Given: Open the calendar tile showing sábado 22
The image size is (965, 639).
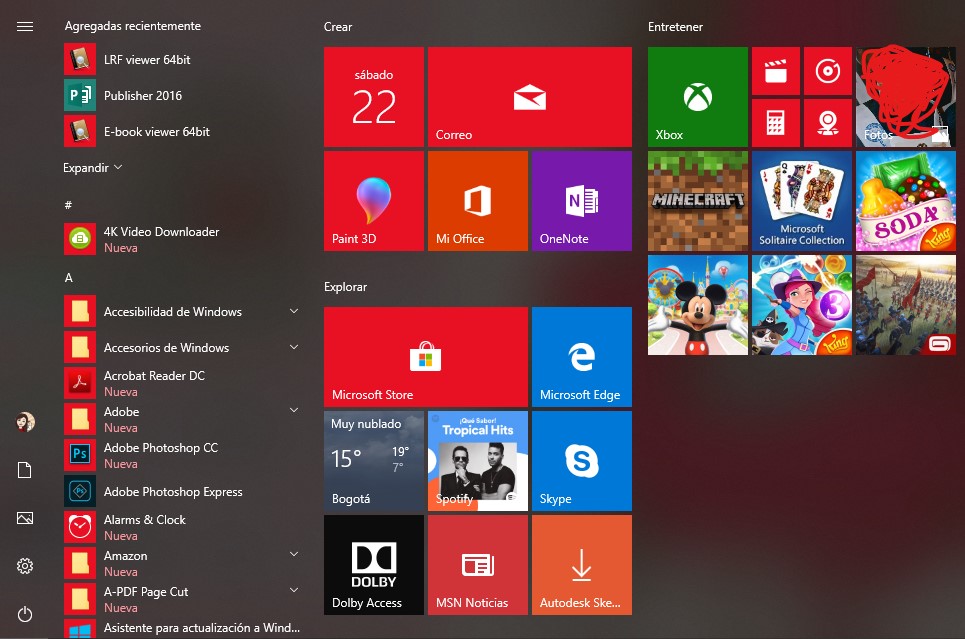Looking at the screenshot, I should pos(374,97).
